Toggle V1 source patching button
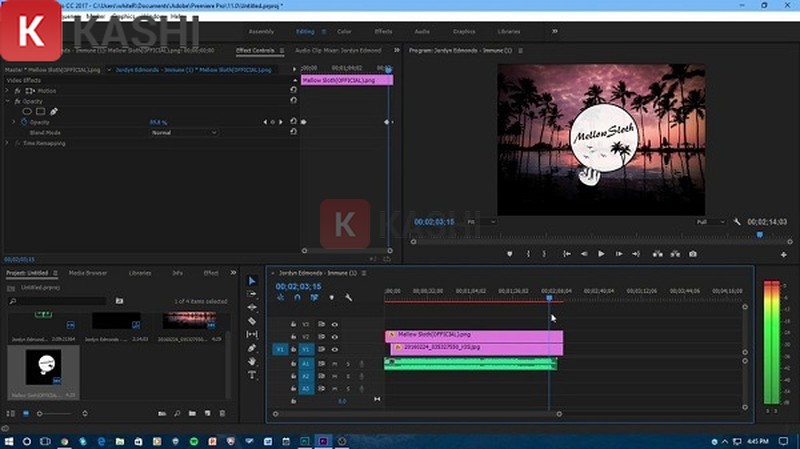 (280, 350)
